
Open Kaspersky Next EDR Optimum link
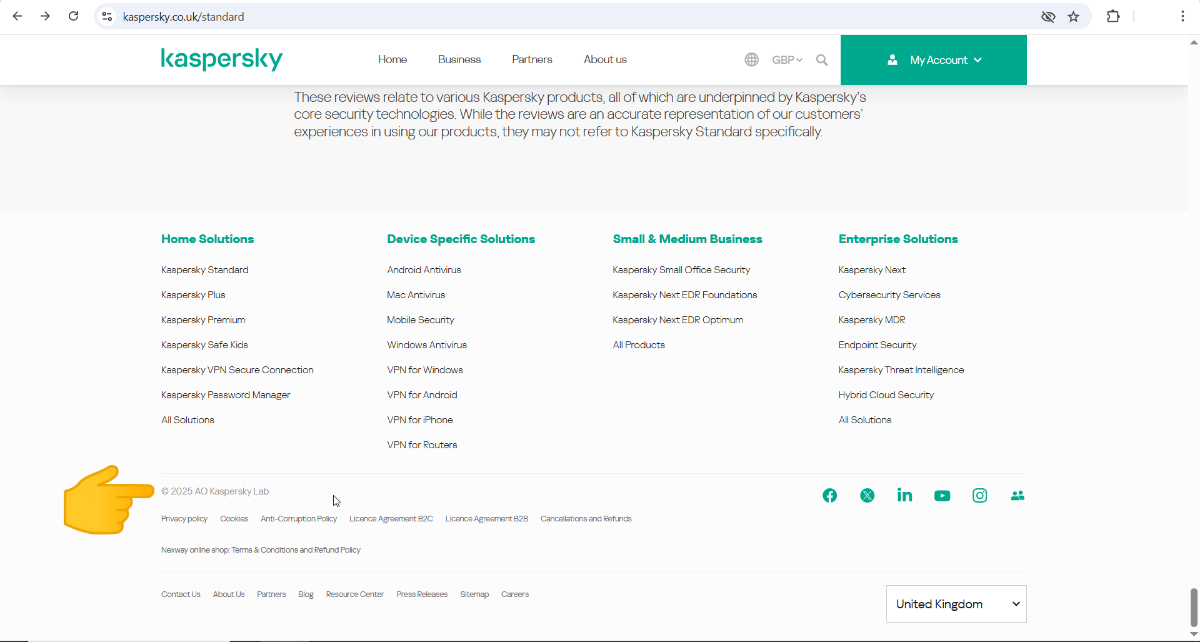678,320
